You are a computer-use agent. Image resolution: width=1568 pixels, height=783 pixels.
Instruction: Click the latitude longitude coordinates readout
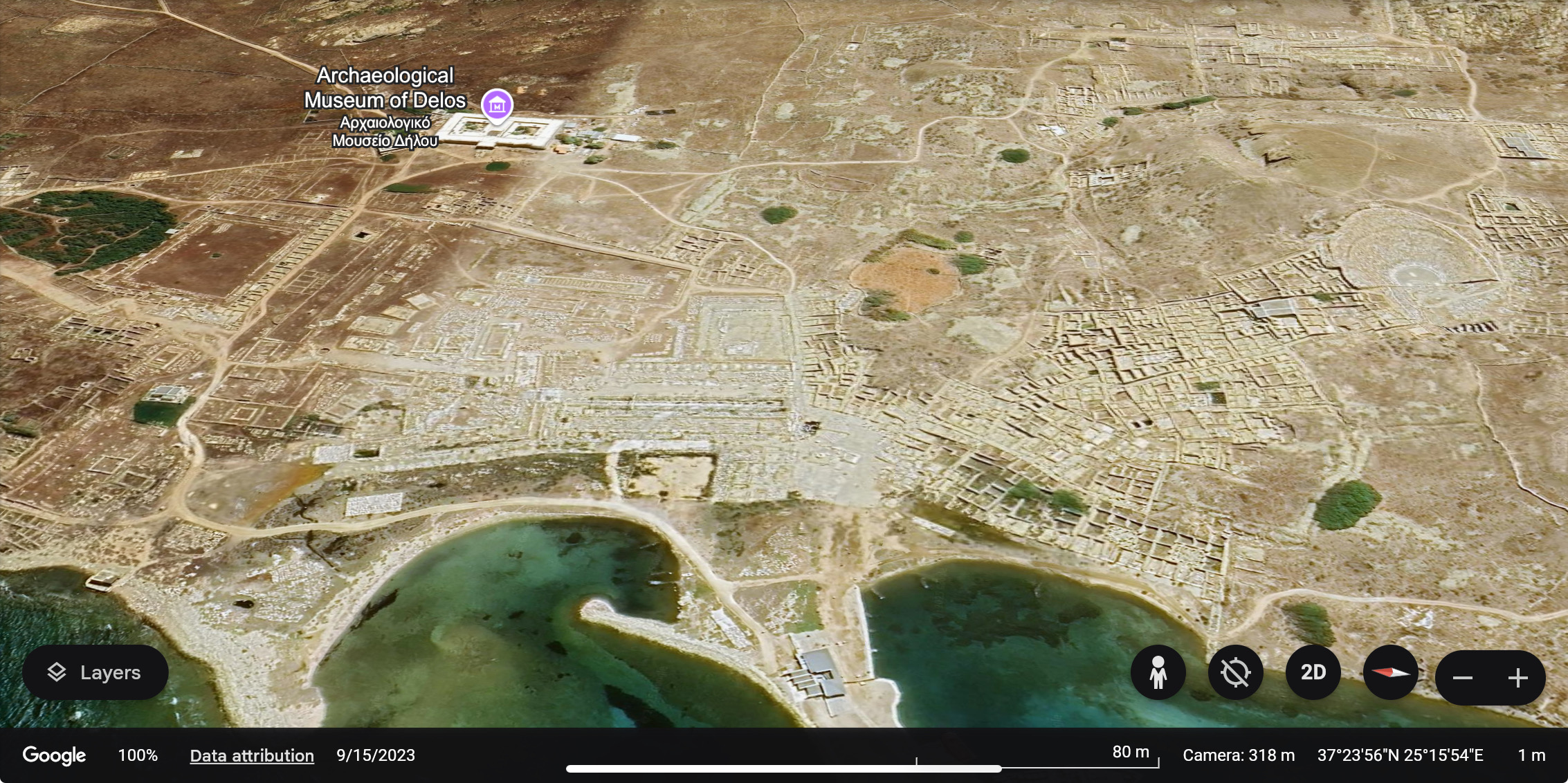(1400, 755)
